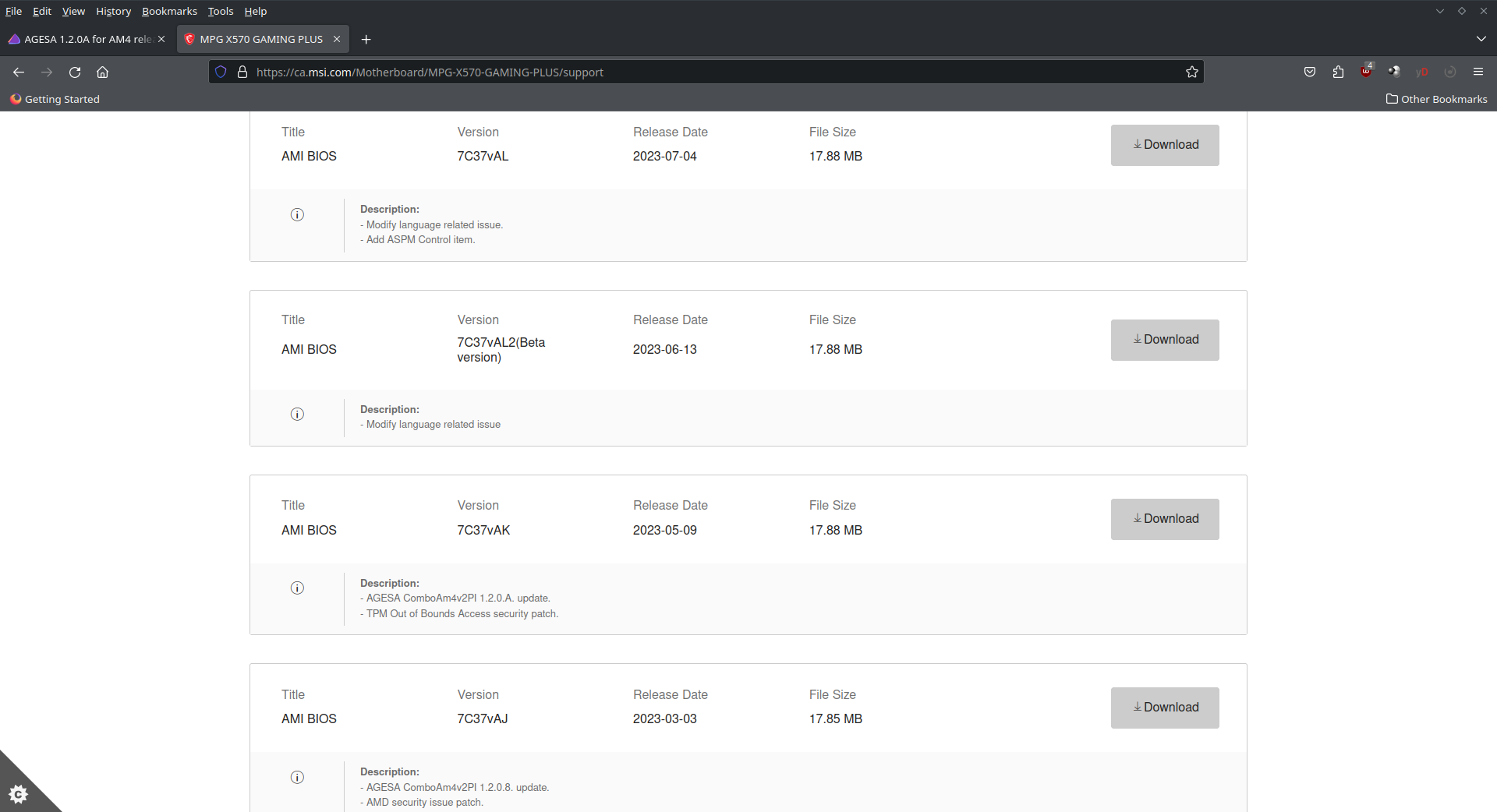Screen dimensions: 1497x812
Task: Click the dark circular extension icon
Action: click(x=1394, y=72)
